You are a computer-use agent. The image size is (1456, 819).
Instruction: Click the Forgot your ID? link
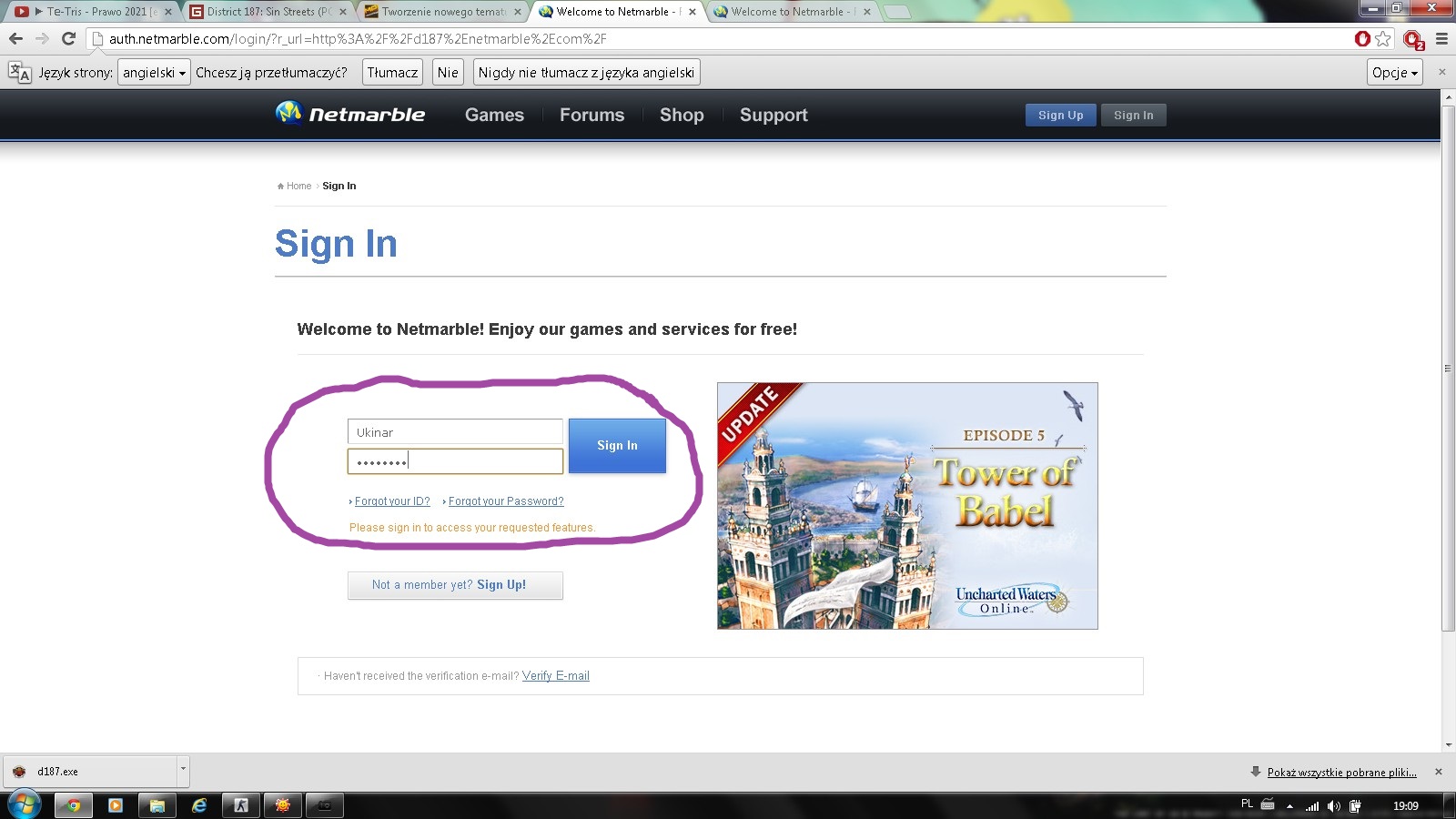pos(392,501)
